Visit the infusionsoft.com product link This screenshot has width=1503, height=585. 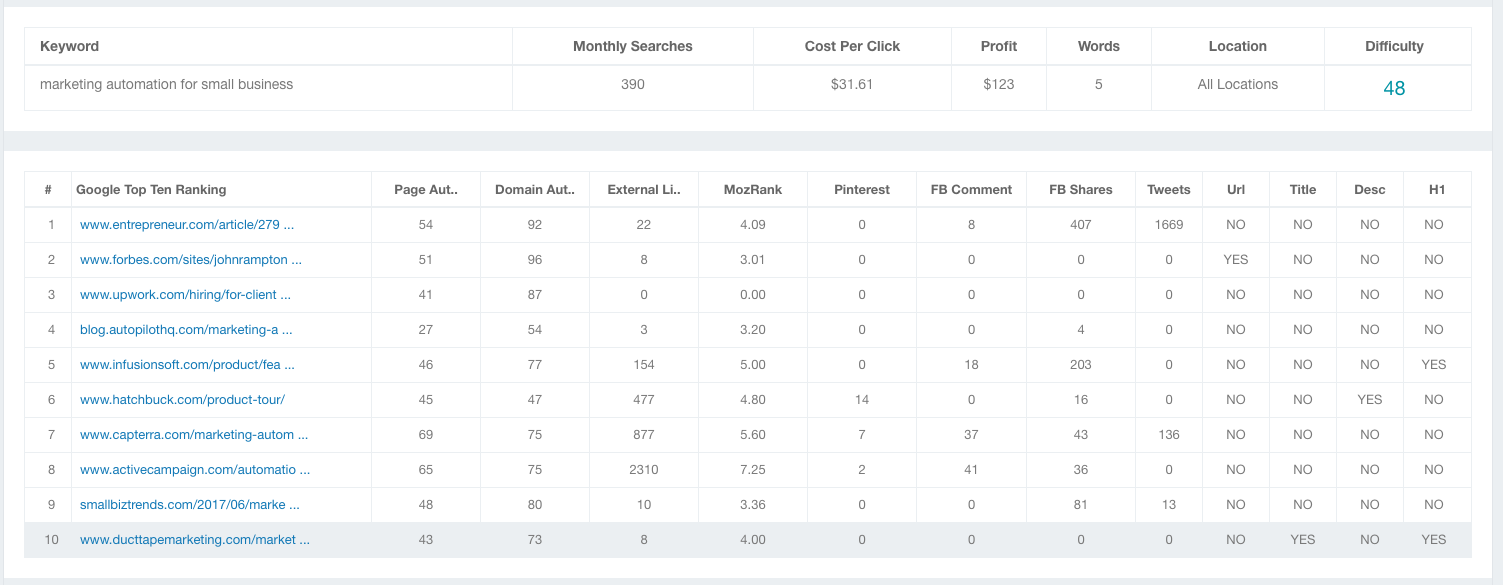pos(187,365)
